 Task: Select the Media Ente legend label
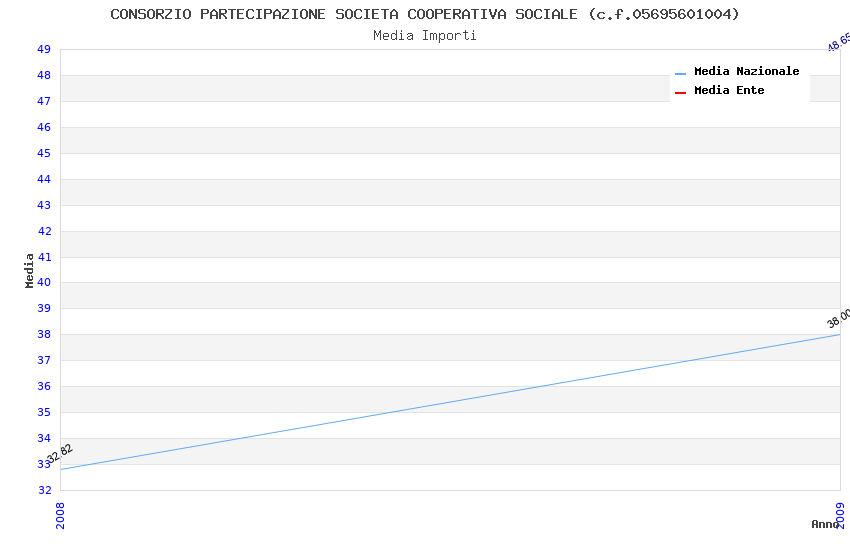[729, 90]
